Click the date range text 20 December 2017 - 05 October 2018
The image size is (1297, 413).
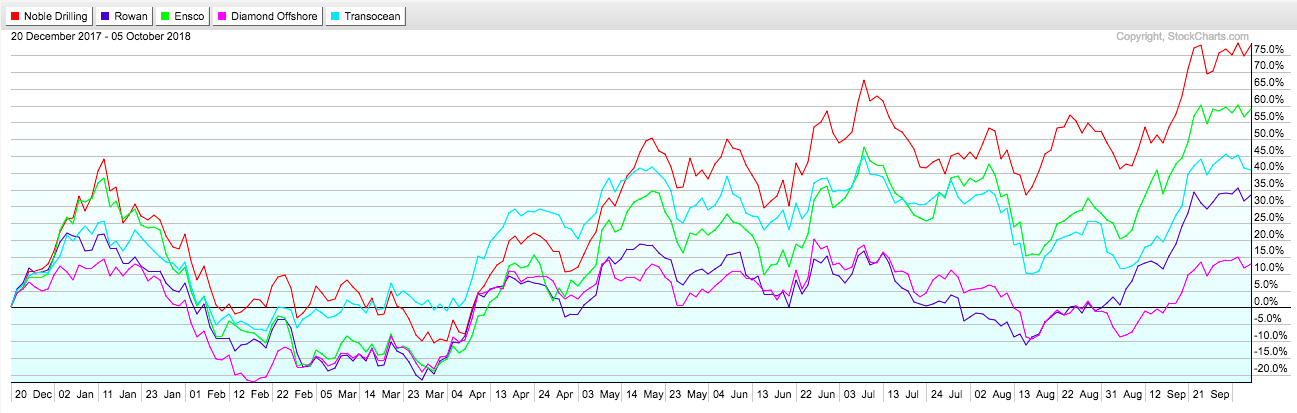(100, 36)
